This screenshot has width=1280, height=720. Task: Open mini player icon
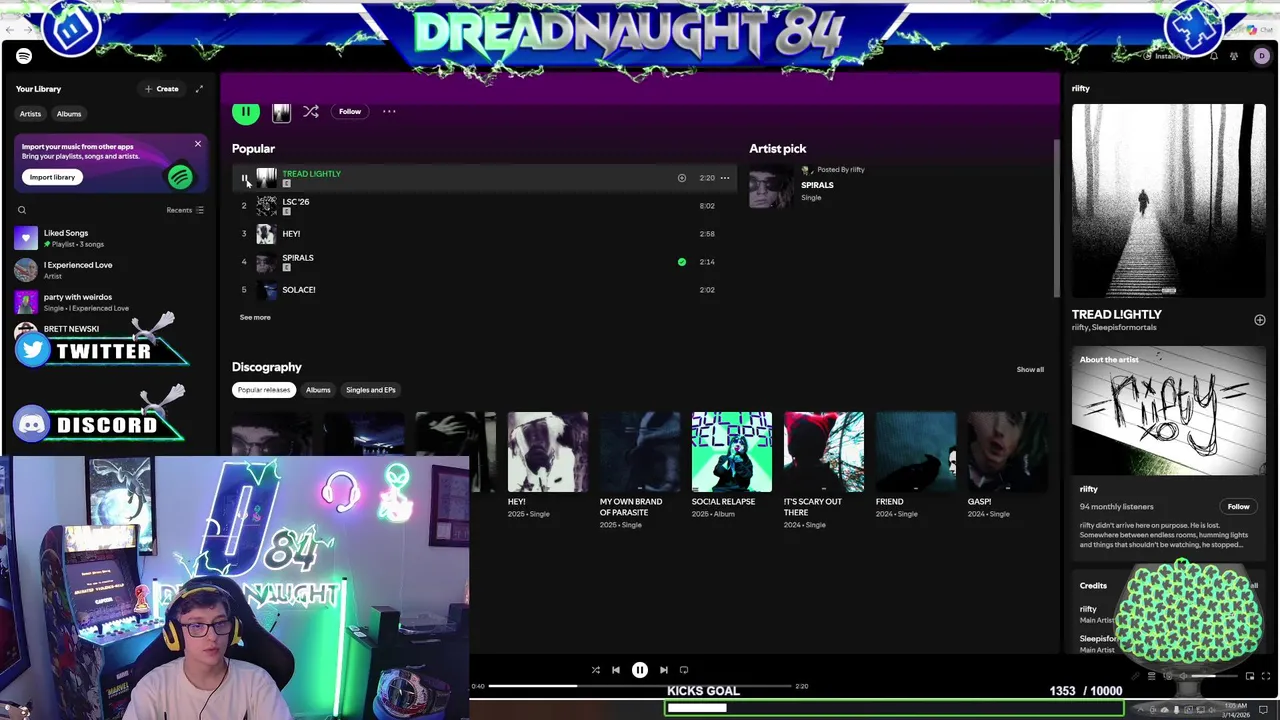point(1250,677)
